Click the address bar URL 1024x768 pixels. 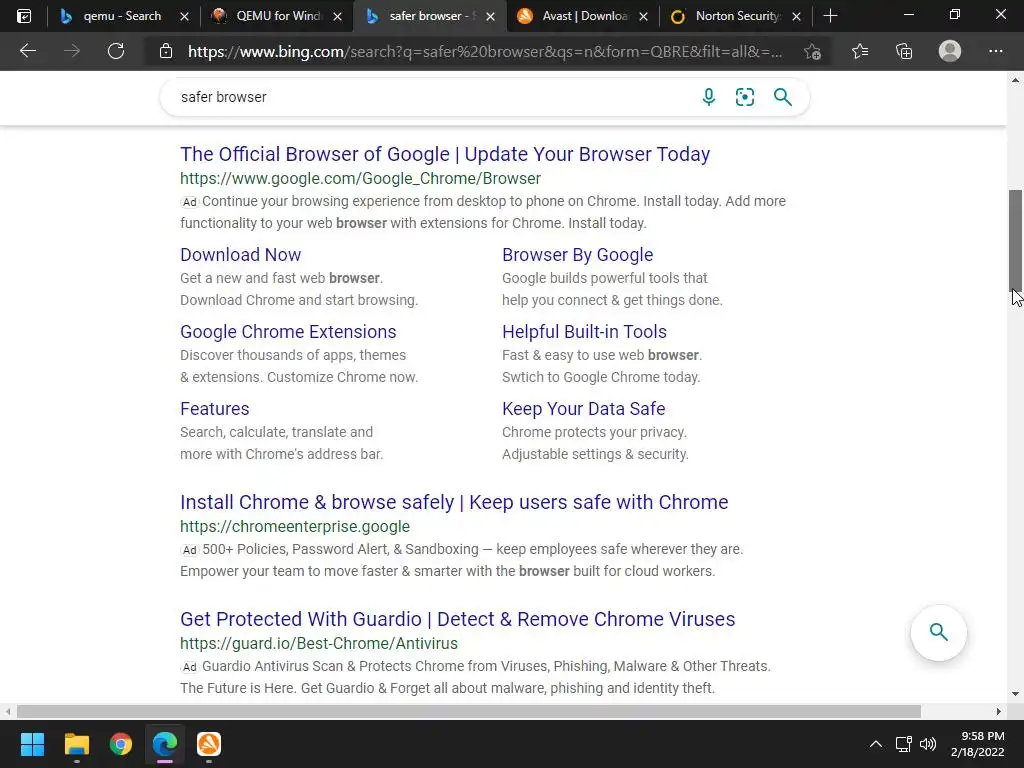click(485, 52)
